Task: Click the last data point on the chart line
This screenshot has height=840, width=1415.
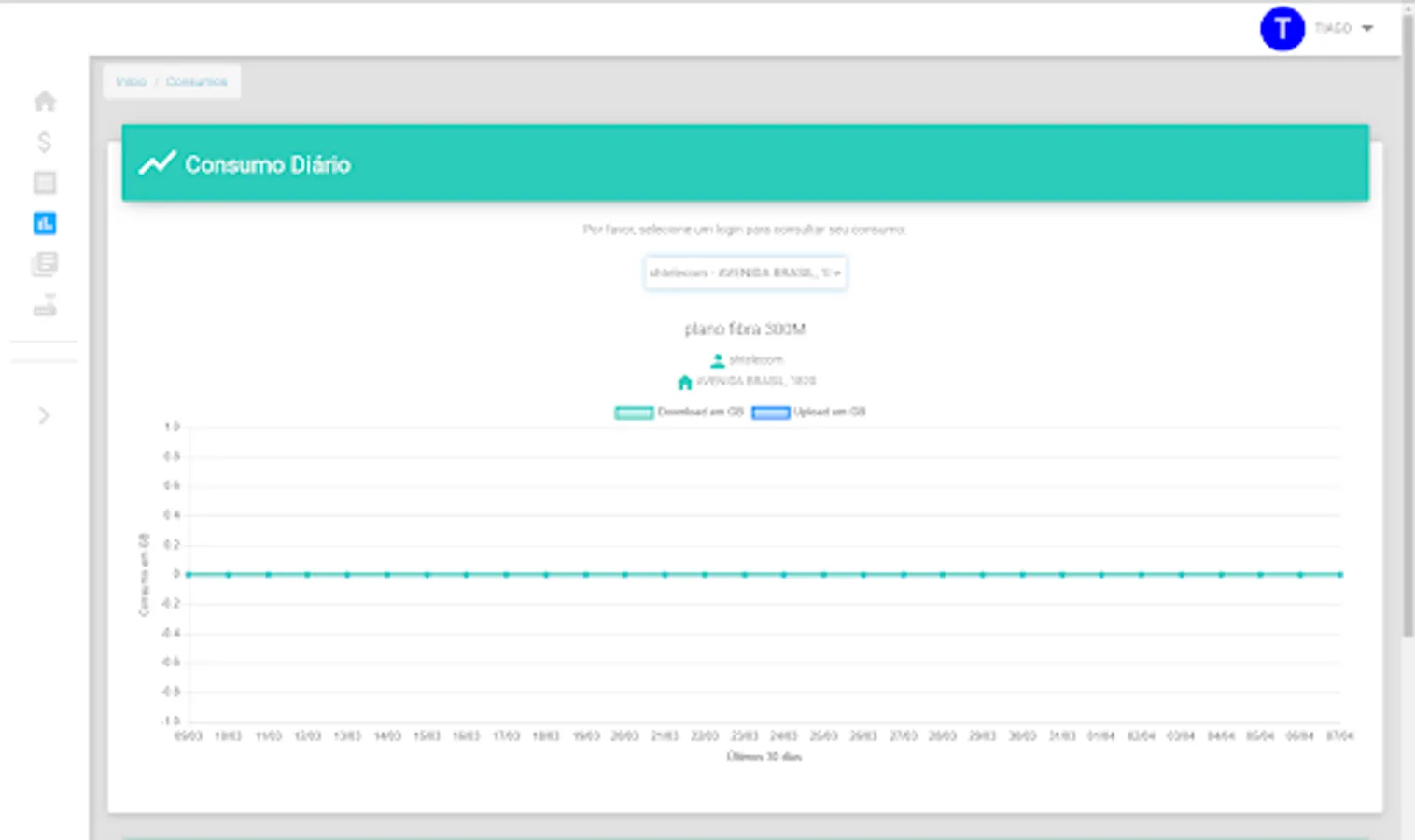Action: [1339, 574]
